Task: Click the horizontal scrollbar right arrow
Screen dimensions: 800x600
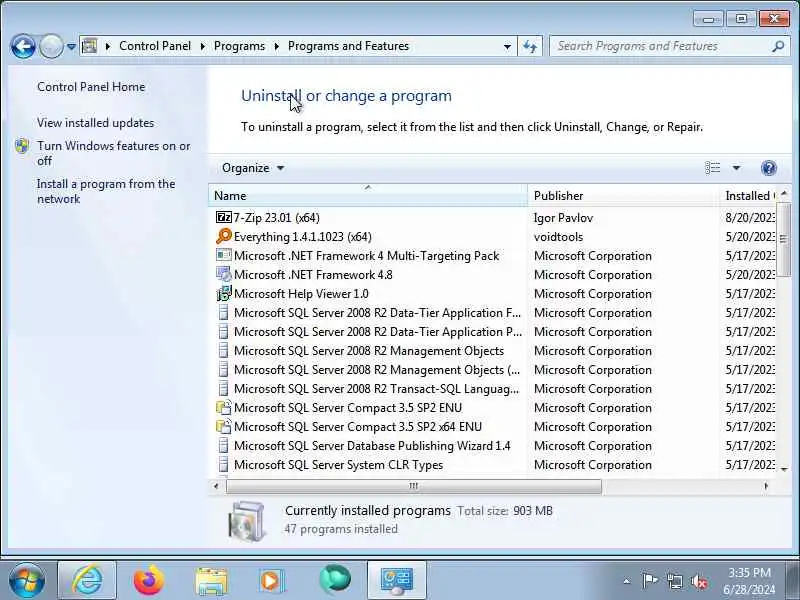Action: pos(766,486)
